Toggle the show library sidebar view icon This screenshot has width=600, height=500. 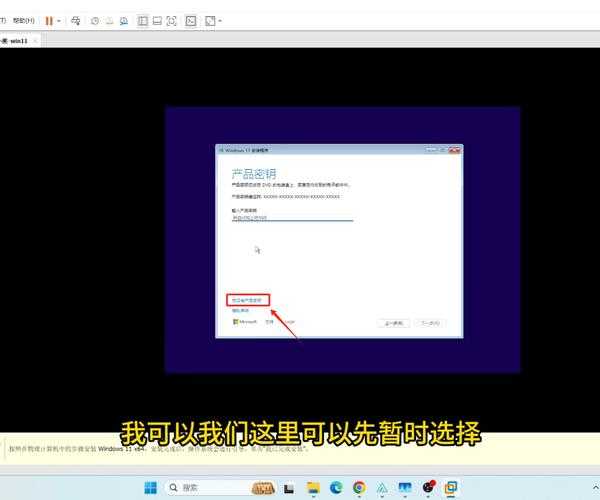point(143,20)
